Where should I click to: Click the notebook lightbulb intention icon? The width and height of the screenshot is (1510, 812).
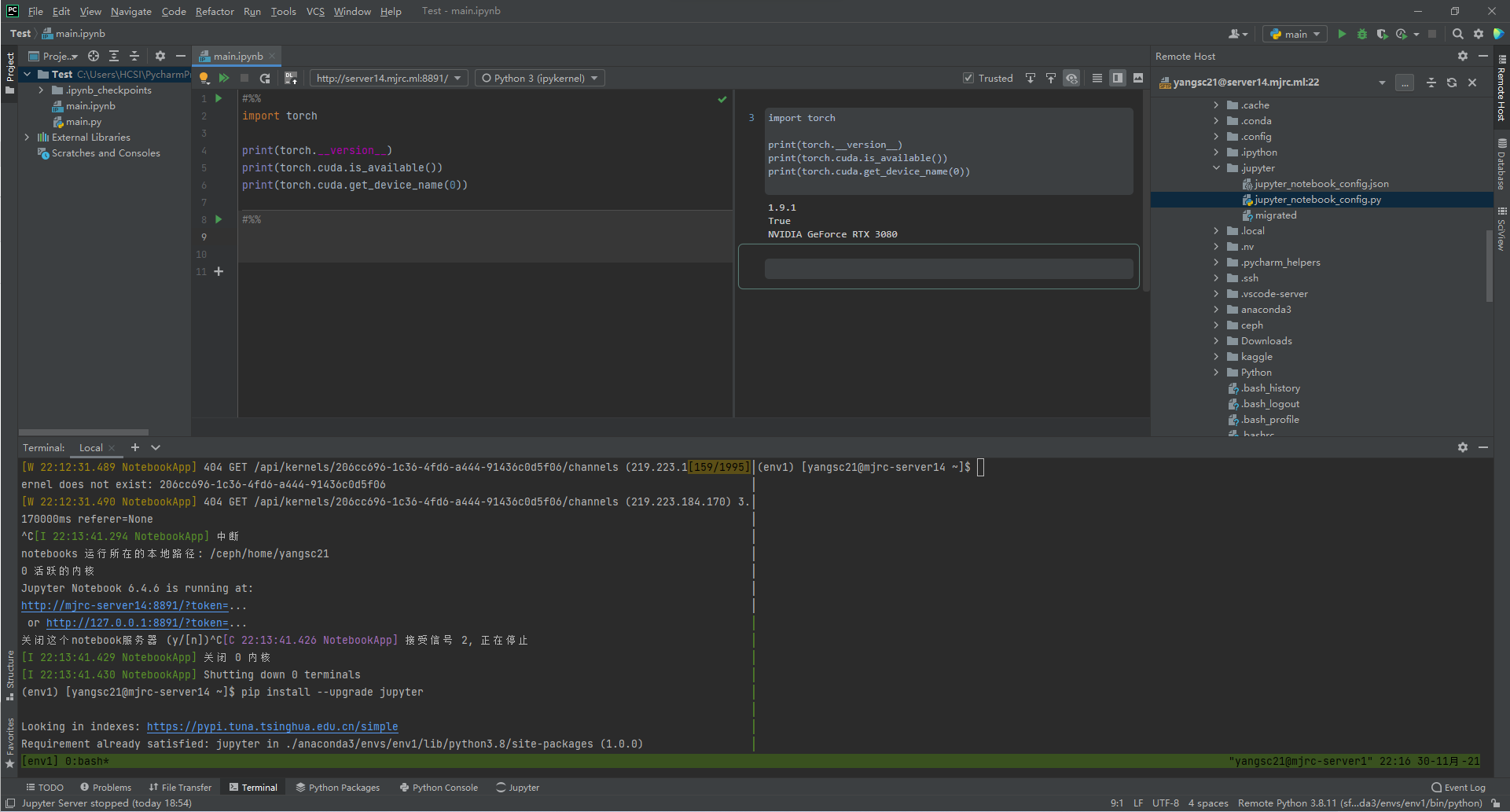204,78
